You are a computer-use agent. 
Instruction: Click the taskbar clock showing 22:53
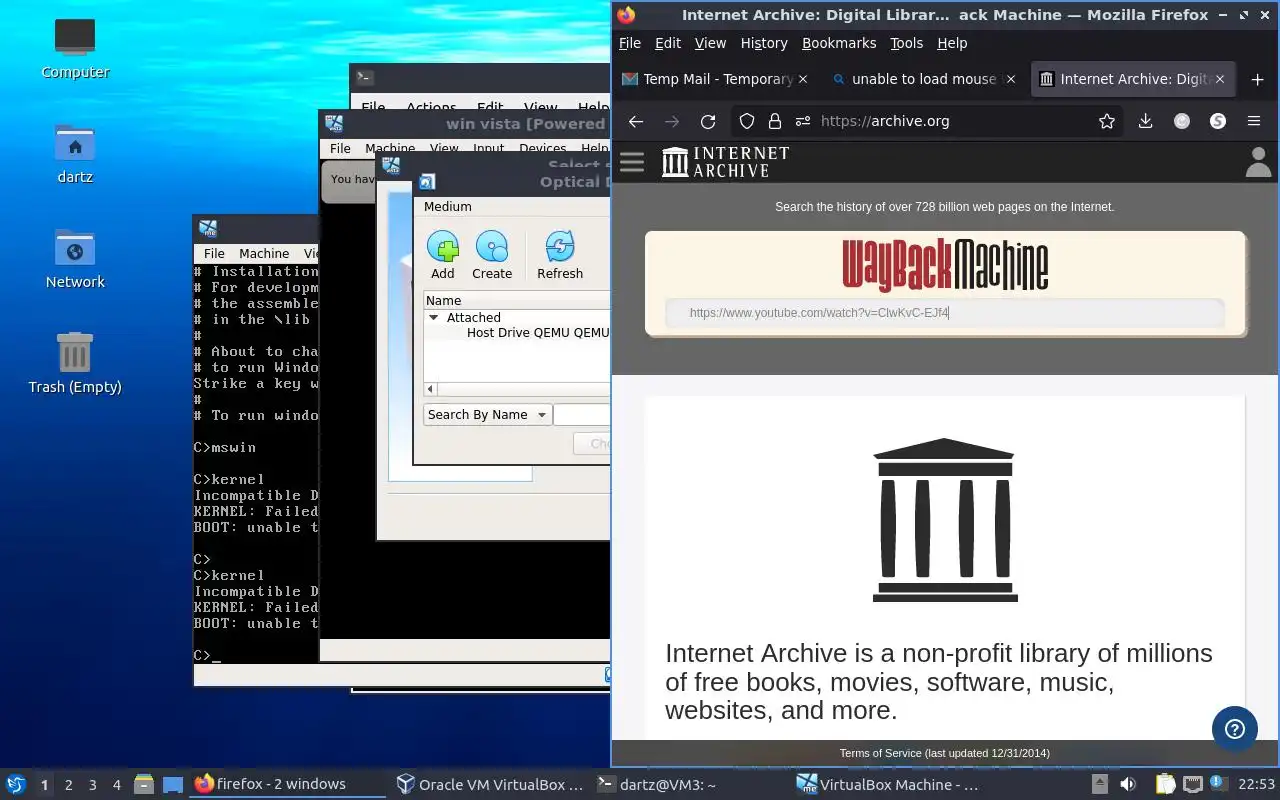coord(1257,784)
